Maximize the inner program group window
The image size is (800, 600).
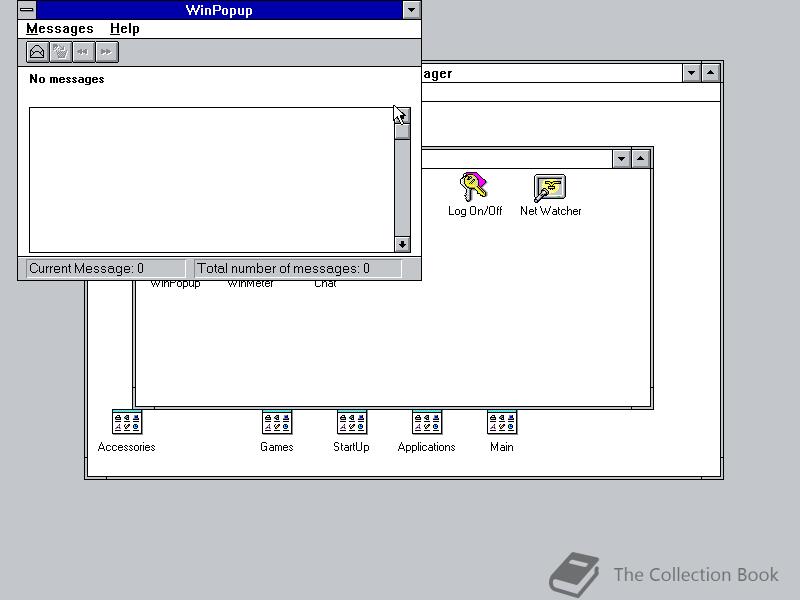tap(641, 159)
